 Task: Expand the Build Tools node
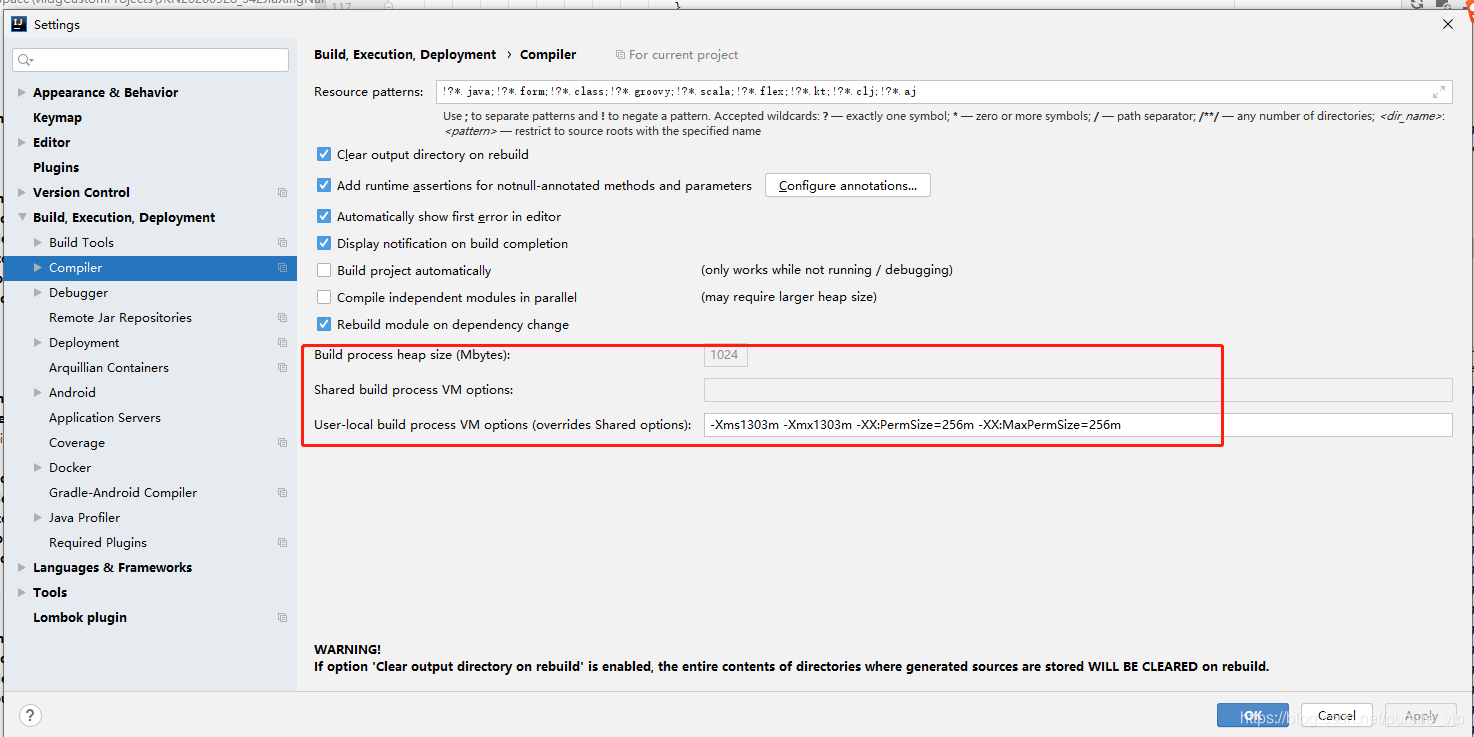click(x=37, y=242)
